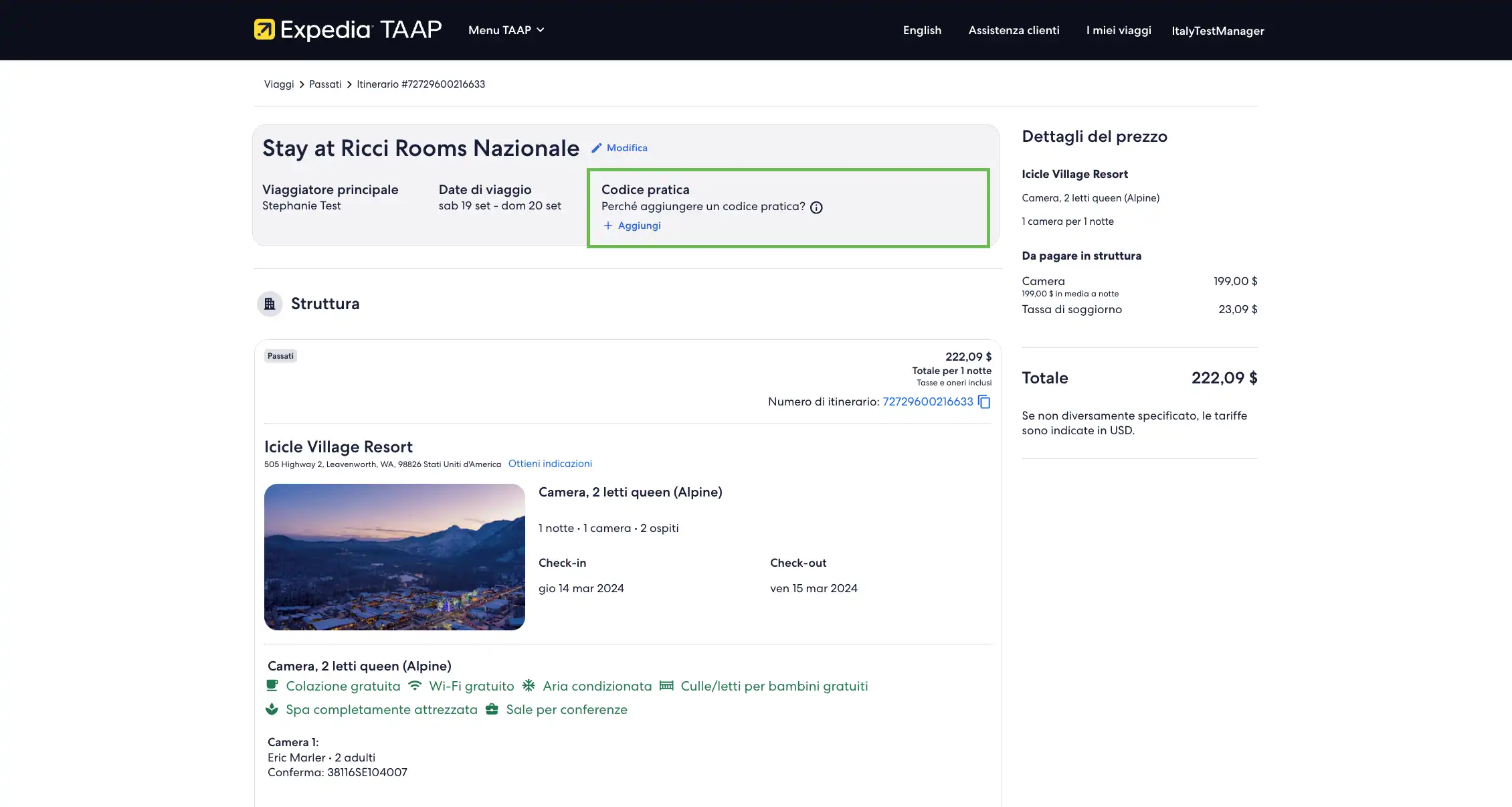Copy the itinerary number with copy icon
Viewport: 1512px width, 807px height.
point(984,401)
